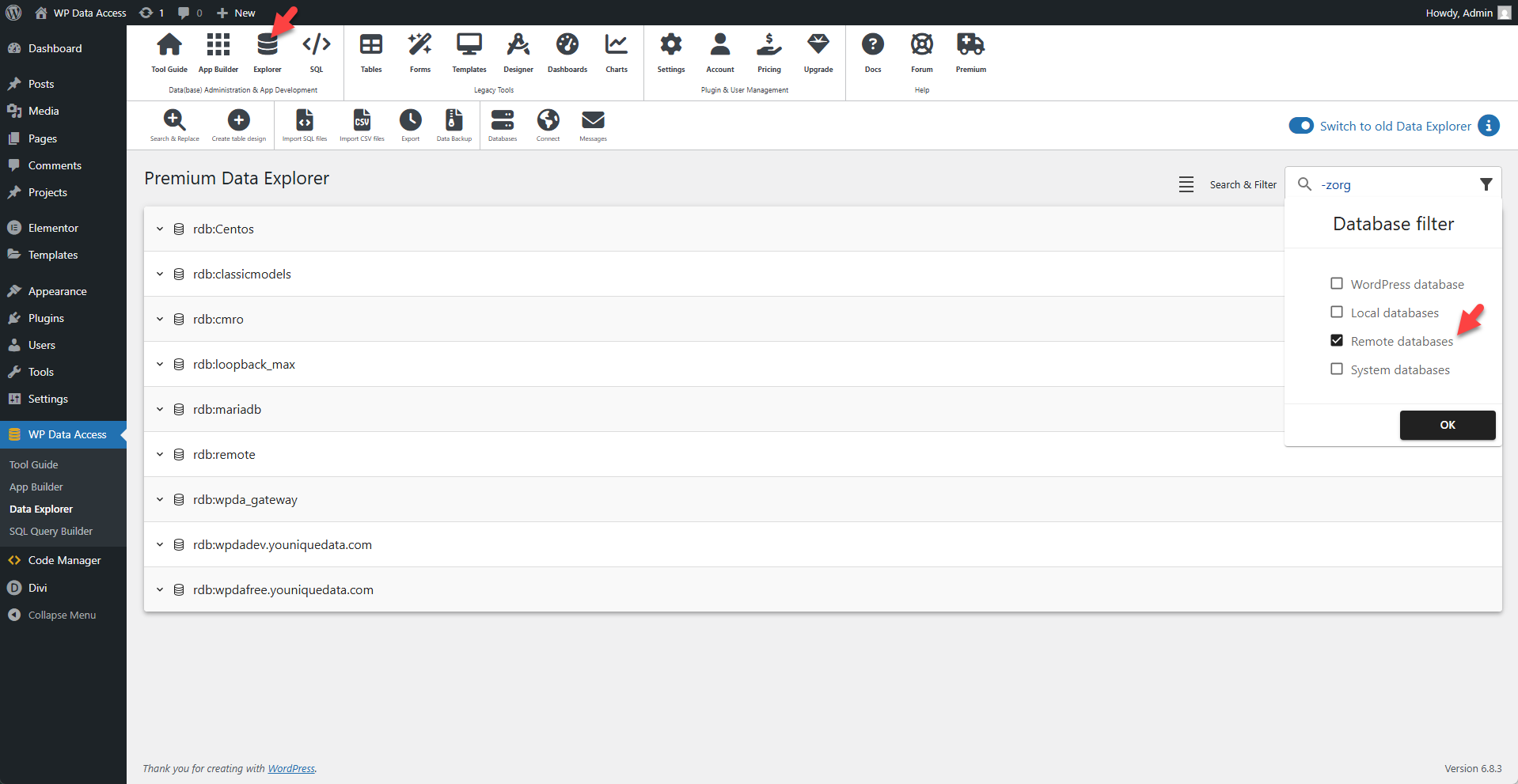Enable the Local databases filter
Screen dimensions: 1518x784
pos(1337,312)
